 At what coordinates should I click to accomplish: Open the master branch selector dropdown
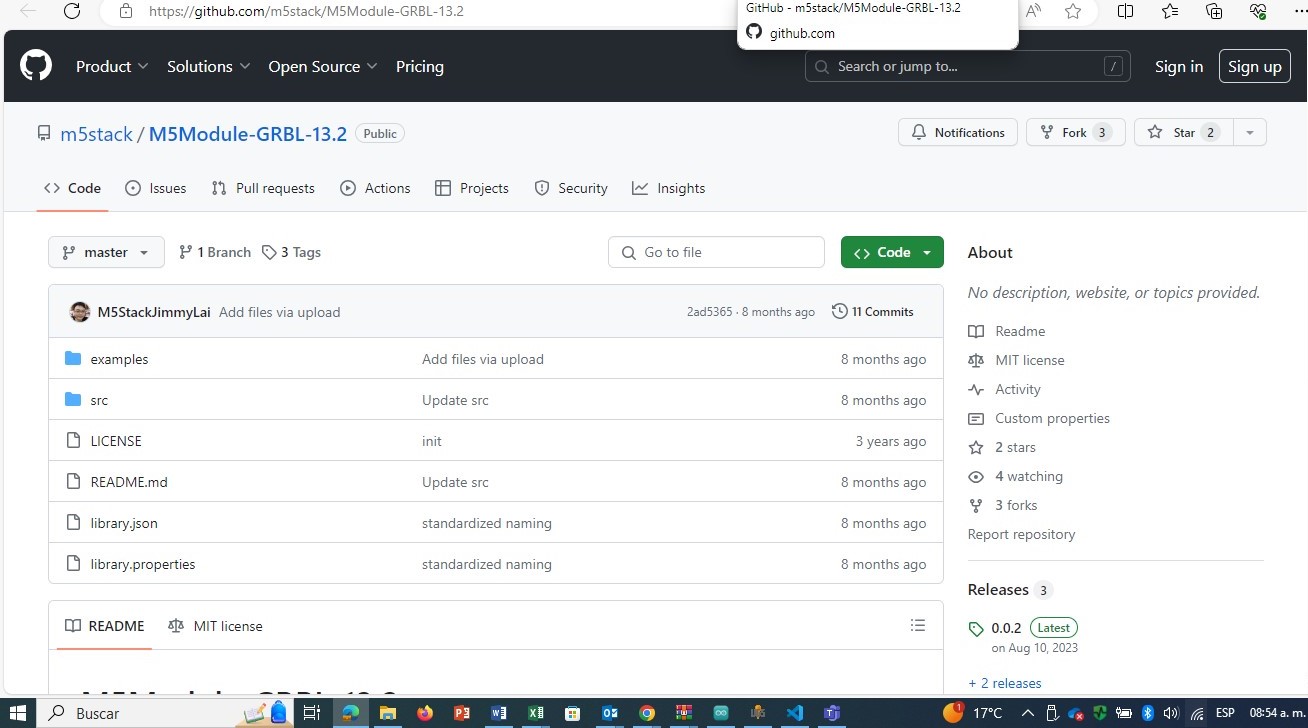point(106,252)
